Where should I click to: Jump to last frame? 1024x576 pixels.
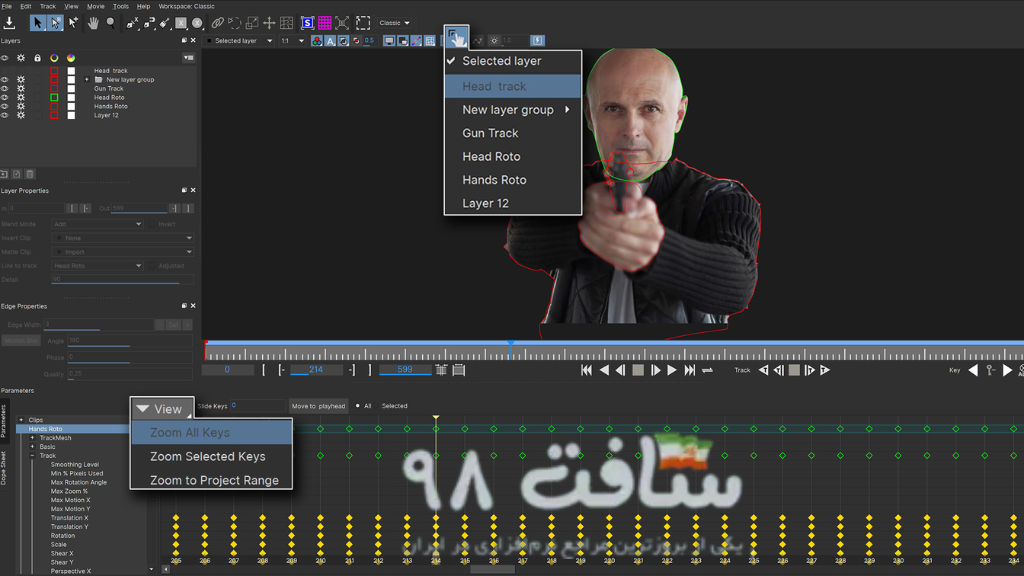690,370
